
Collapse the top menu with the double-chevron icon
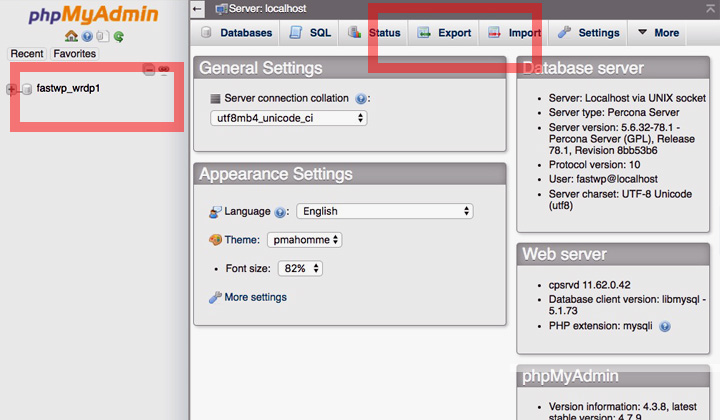pyautogui.click(x=710, y=8)
